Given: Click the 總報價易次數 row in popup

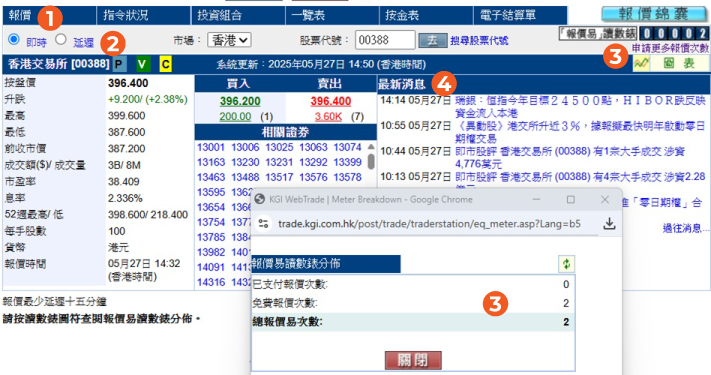Looking at the screenshot, I should [413, 322].
